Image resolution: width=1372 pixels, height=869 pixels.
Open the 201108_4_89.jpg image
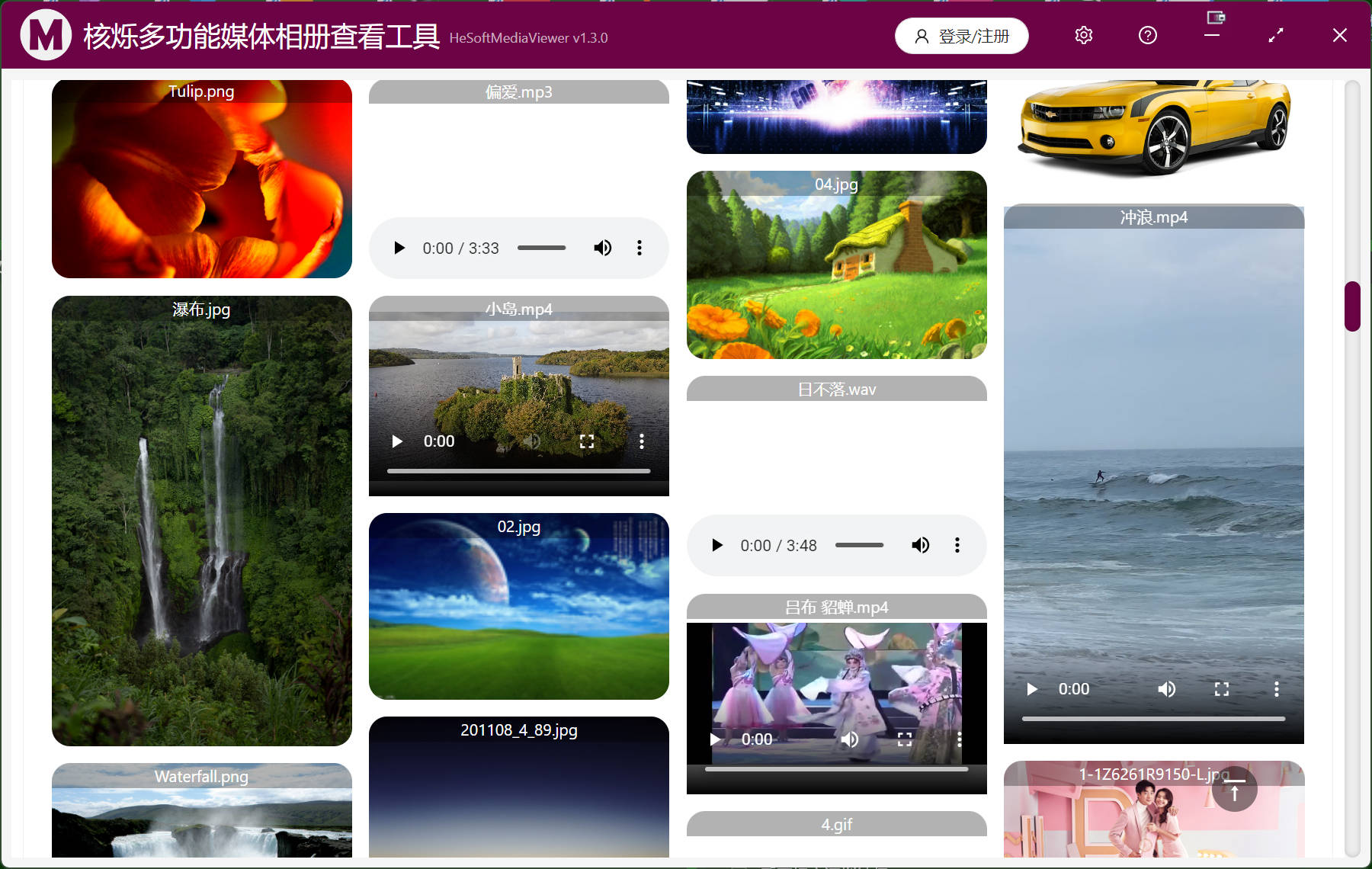point(519,787)
